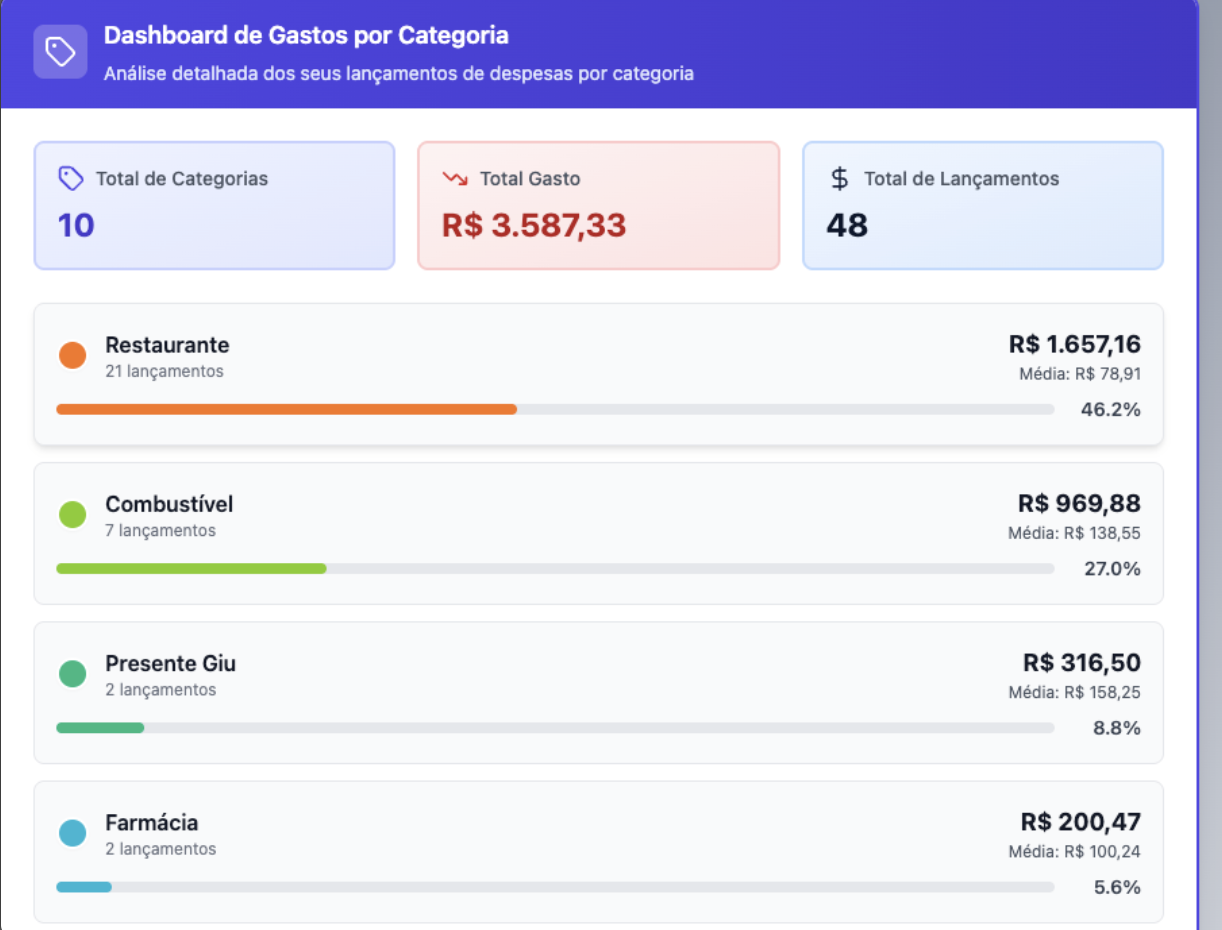Select the green dot beside Combustível
This screenshot has width=1222, height=930.
click(71, 514)
